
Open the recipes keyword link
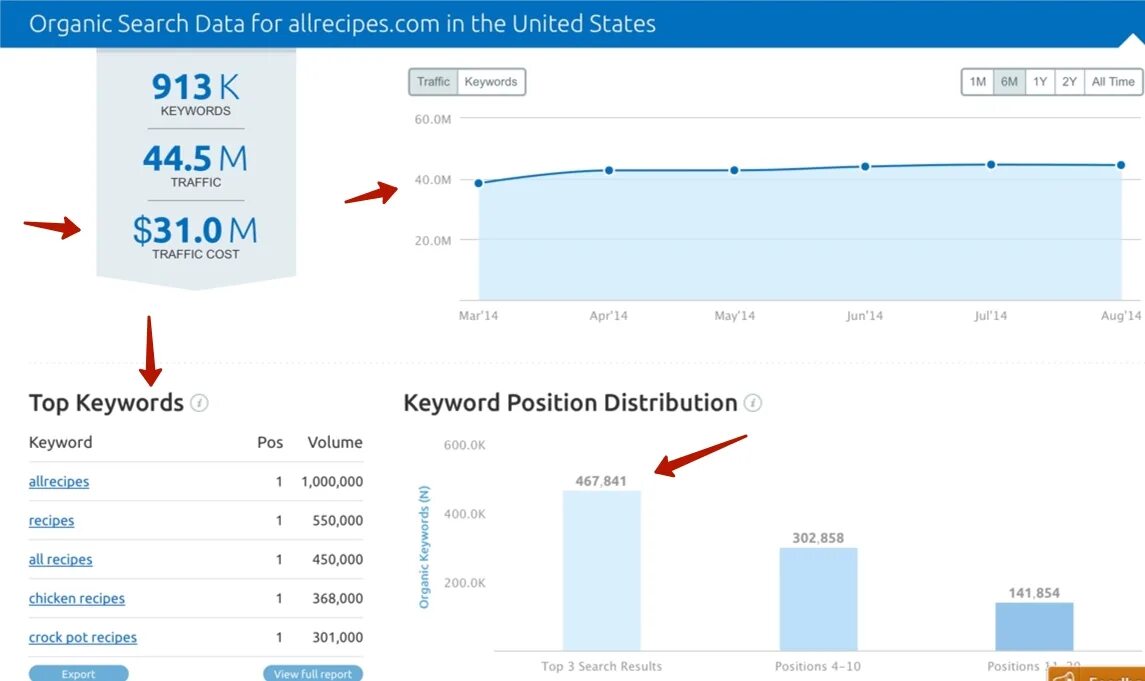point(51,521)
